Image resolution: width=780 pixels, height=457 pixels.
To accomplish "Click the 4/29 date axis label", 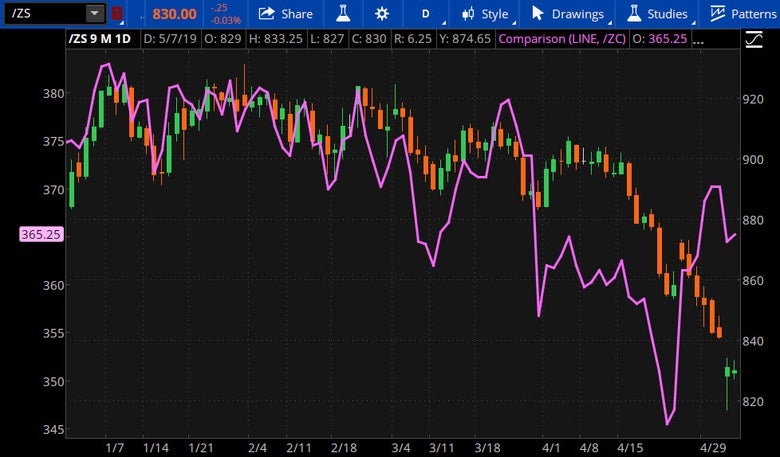I will click(713, 448).
